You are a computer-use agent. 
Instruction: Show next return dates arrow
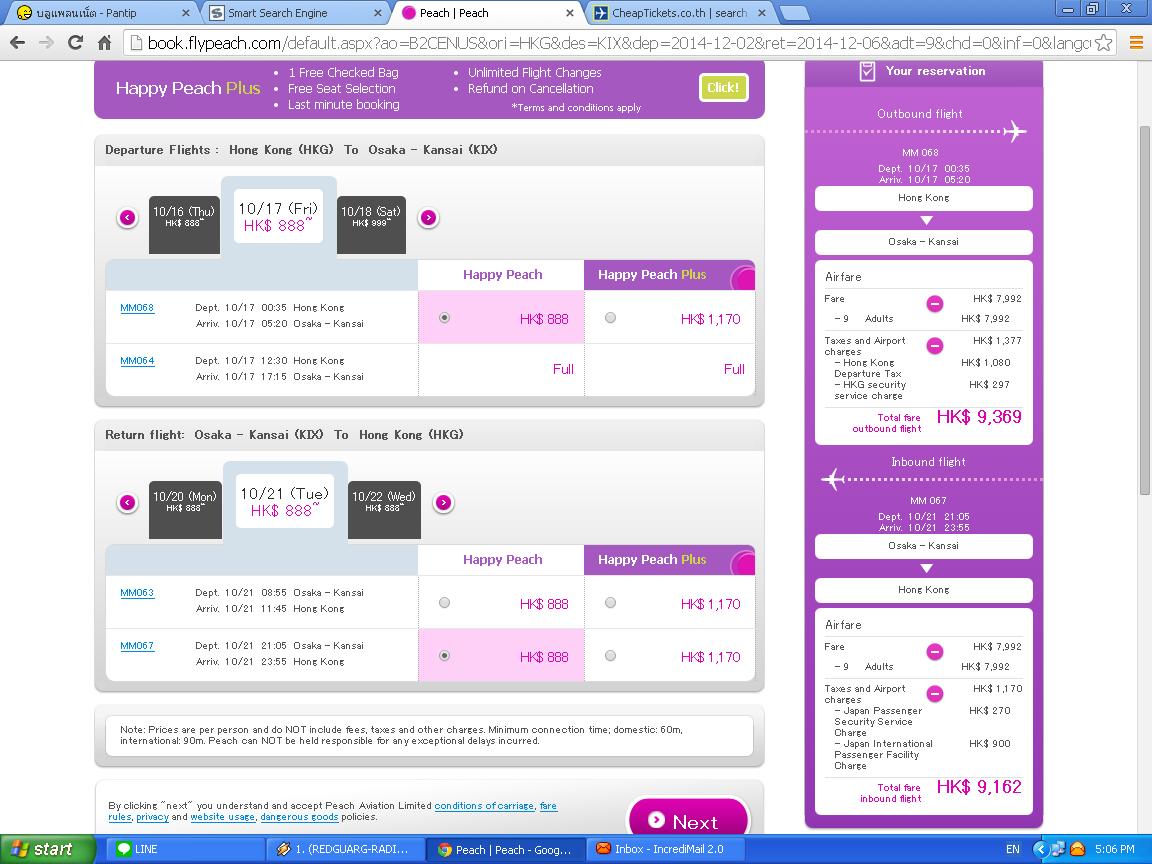tap(443, 503)
